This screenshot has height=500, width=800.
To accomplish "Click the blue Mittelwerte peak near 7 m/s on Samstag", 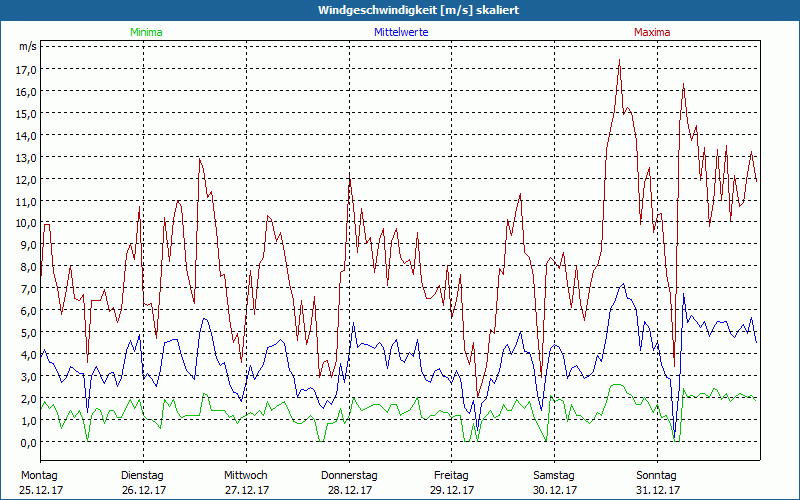I will click(623, 284).
